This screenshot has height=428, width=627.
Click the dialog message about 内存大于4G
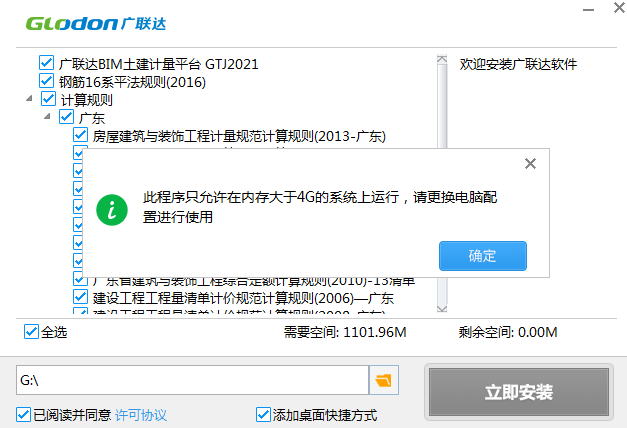pos(320,207)
